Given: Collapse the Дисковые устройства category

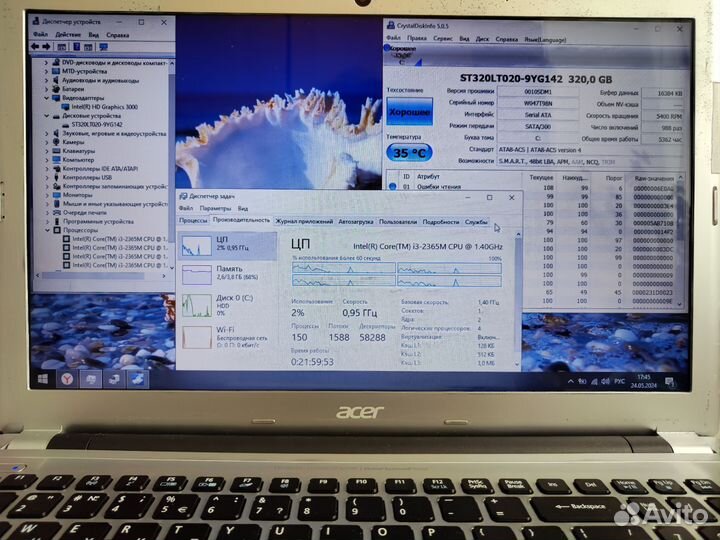Looking at the screenshot, I should [x=46, y=116].
